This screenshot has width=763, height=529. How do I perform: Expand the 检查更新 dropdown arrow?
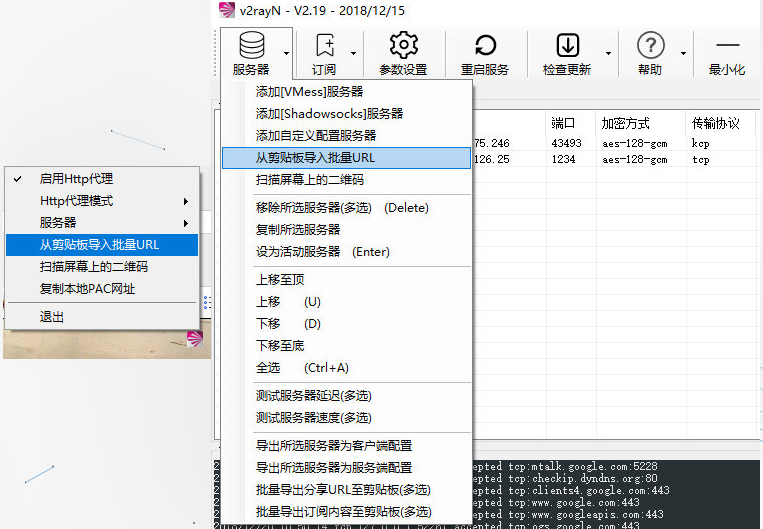[x=608, y=53]
